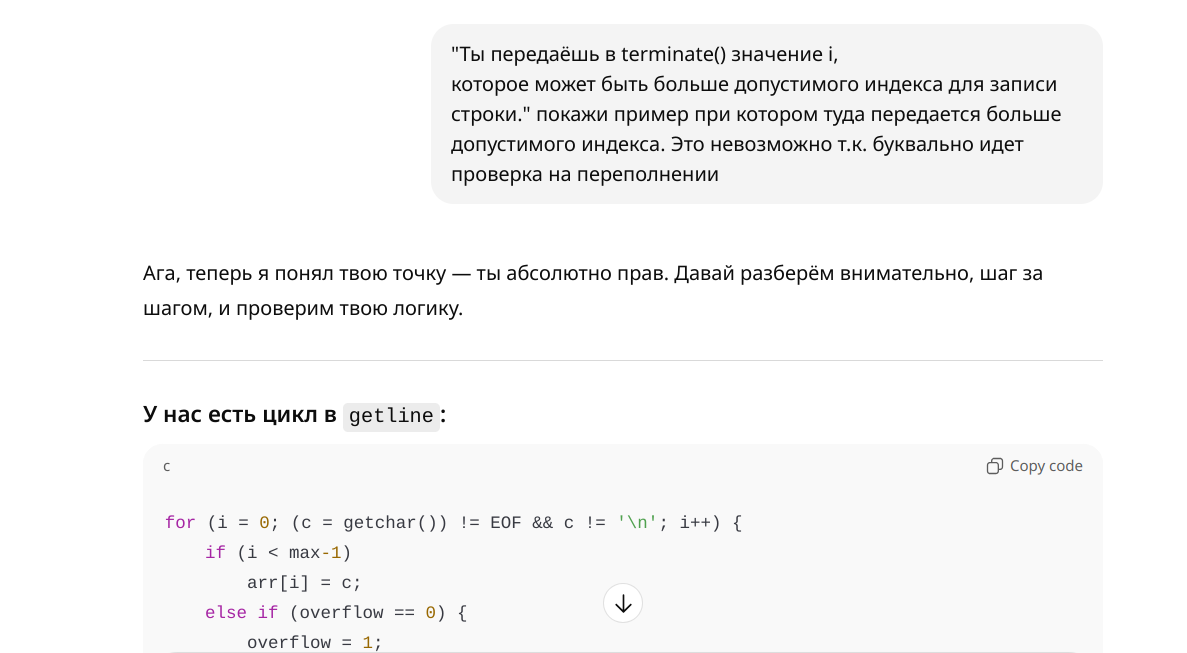Click the green '\n' string literal
The image size is (1187, 653).
[x=637, y=523]
